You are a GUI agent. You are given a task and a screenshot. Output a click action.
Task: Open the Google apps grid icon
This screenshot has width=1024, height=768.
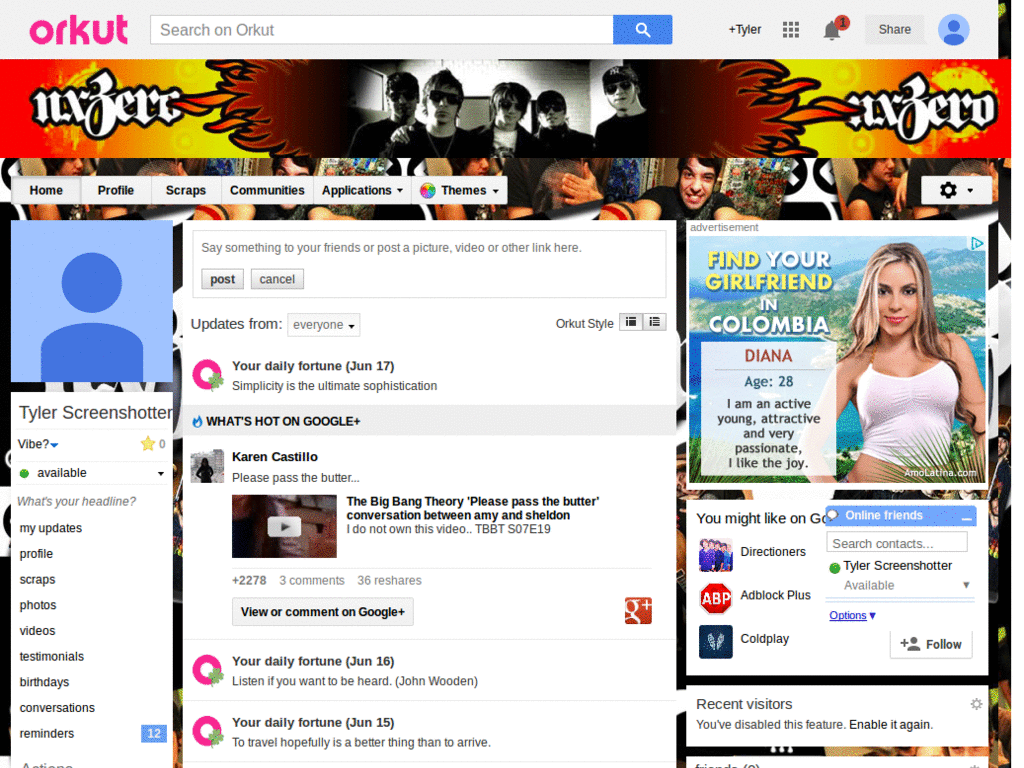pos(791,29)
